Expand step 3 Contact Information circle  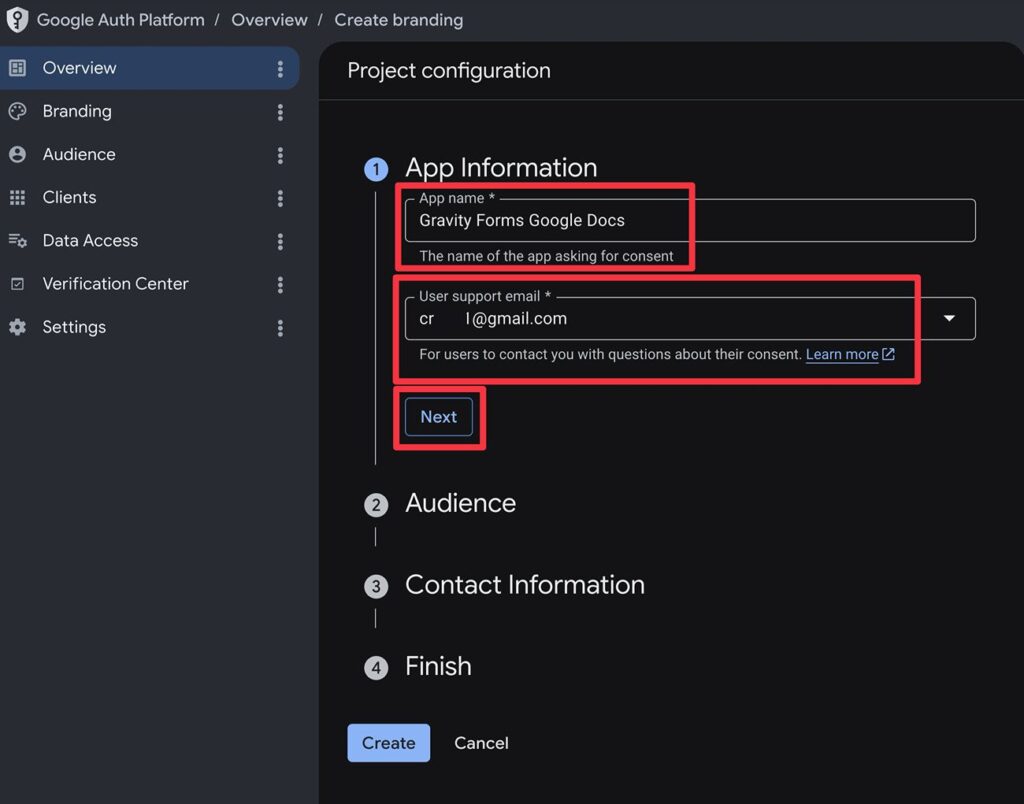[376, 587]
